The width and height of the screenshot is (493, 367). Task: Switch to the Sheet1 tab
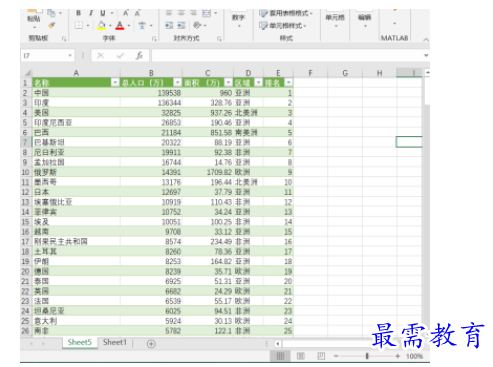coord(115,342)
